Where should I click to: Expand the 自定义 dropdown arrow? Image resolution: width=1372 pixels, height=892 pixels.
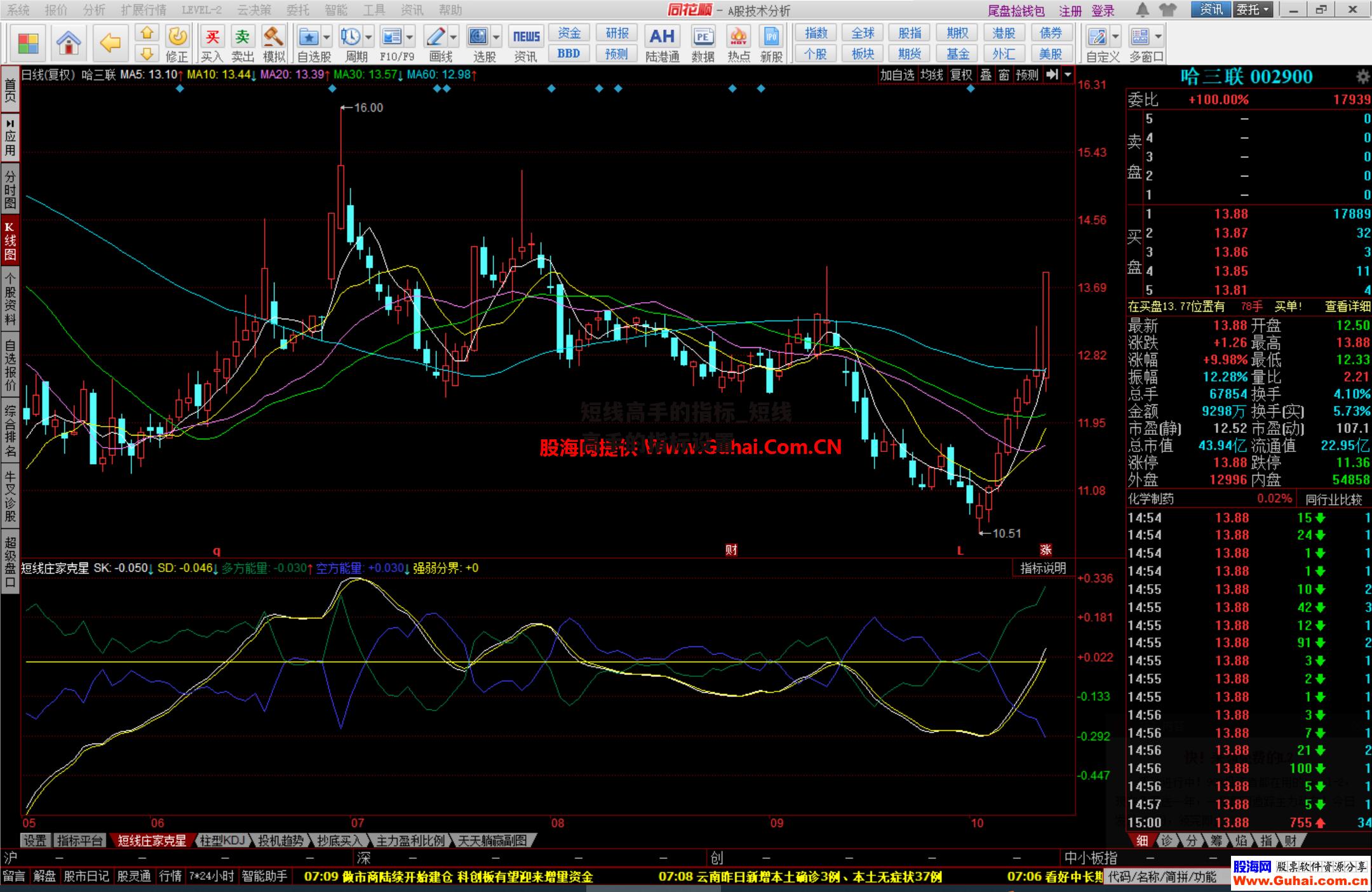1115,37
